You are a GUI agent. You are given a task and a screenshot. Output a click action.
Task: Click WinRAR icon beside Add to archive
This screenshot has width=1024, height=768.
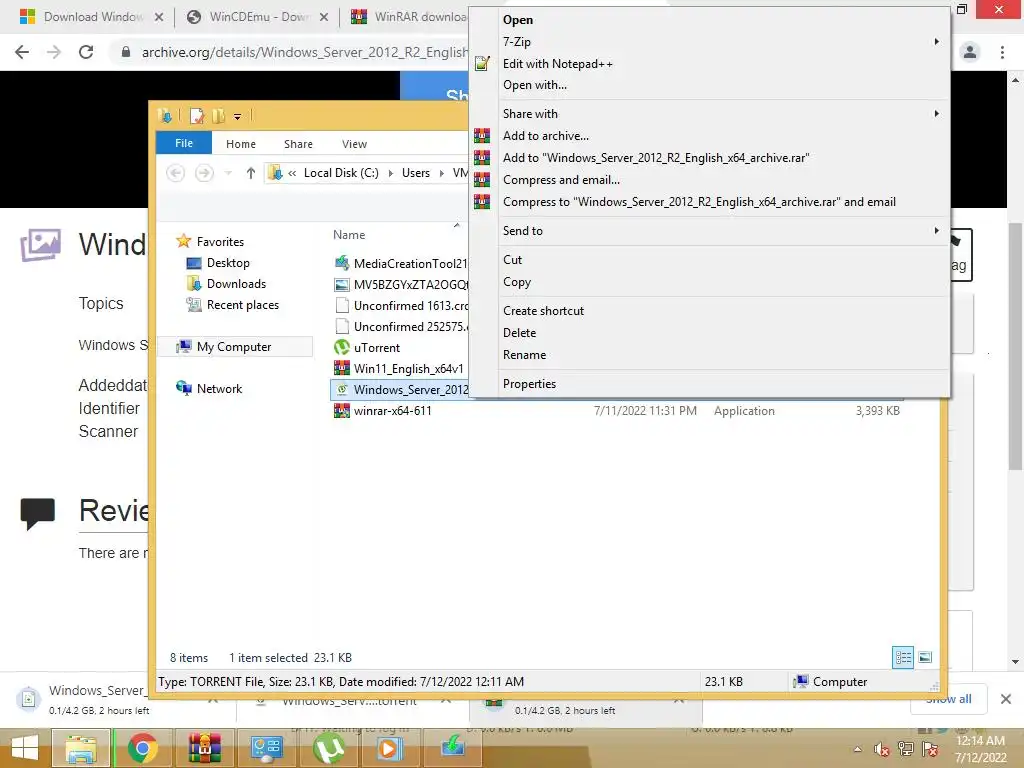tap(482, 136)
